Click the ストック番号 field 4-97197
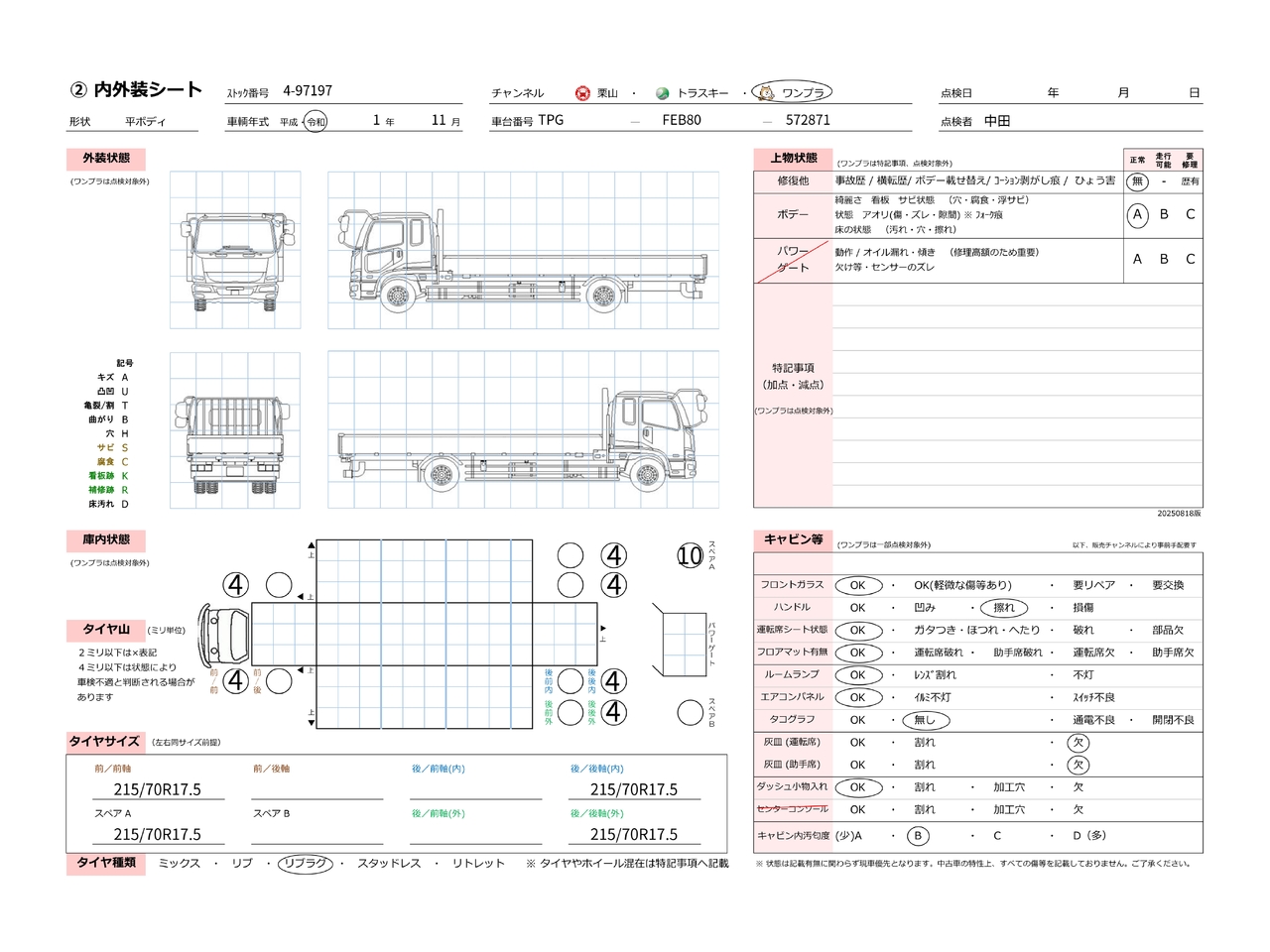The image size is (1270, 952). 308,91
